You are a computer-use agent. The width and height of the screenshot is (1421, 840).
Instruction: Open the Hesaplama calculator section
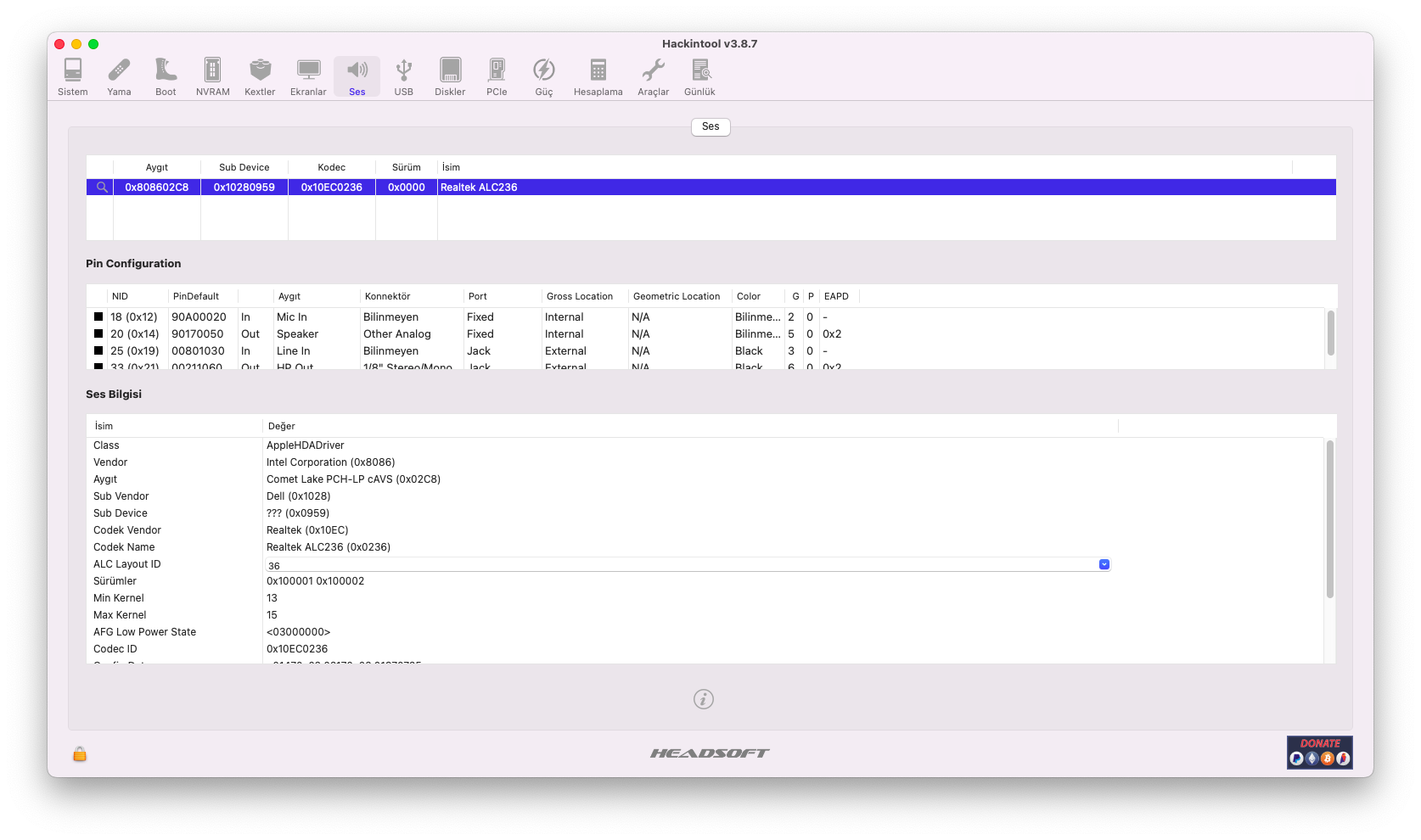[x=598, y=76]
